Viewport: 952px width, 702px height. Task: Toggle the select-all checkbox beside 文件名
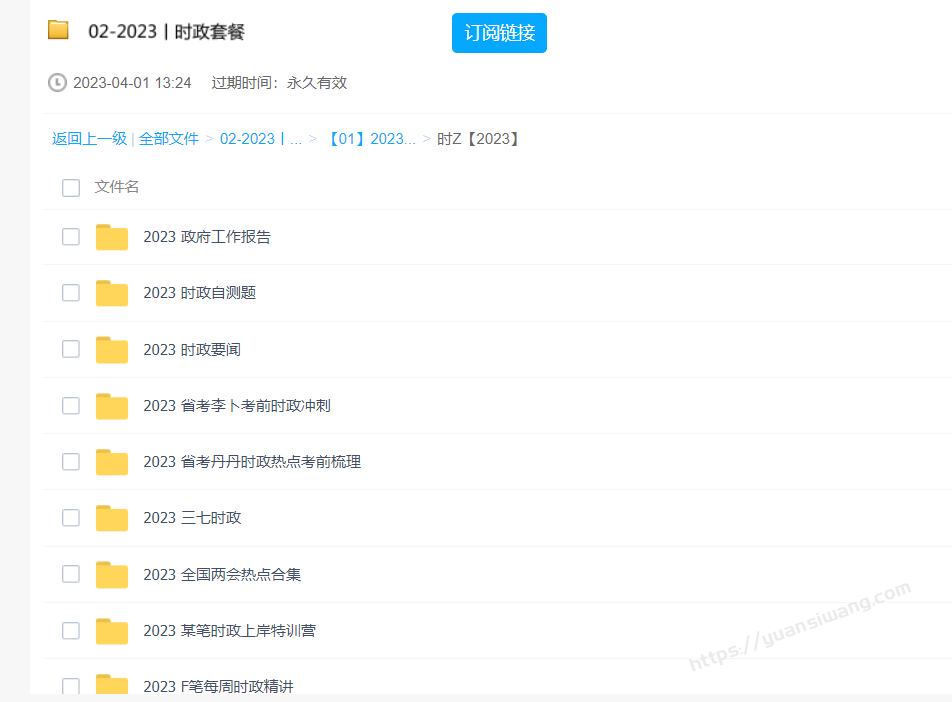[71, 188]
